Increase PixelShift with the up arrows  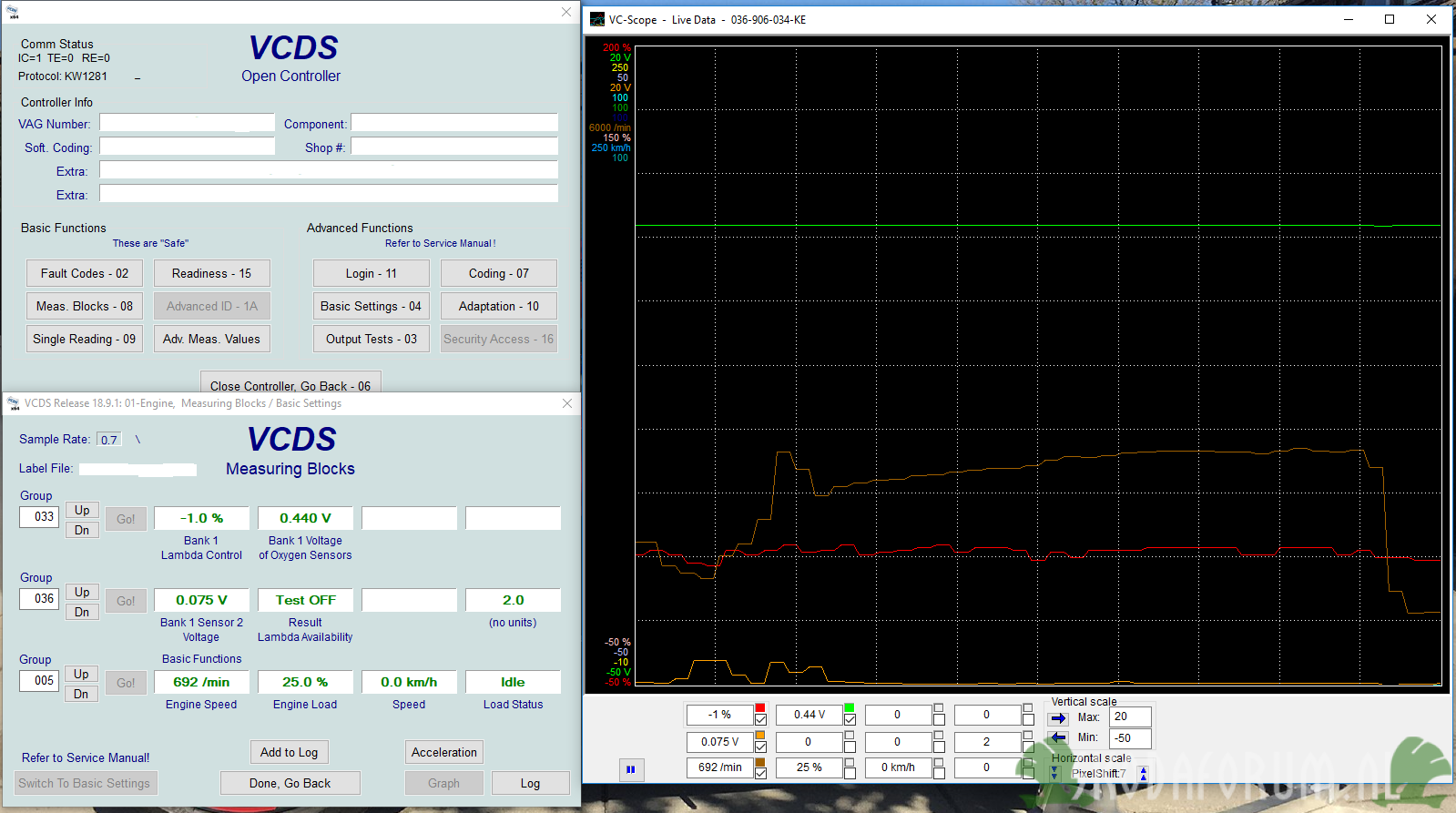tap(1144, 773)
